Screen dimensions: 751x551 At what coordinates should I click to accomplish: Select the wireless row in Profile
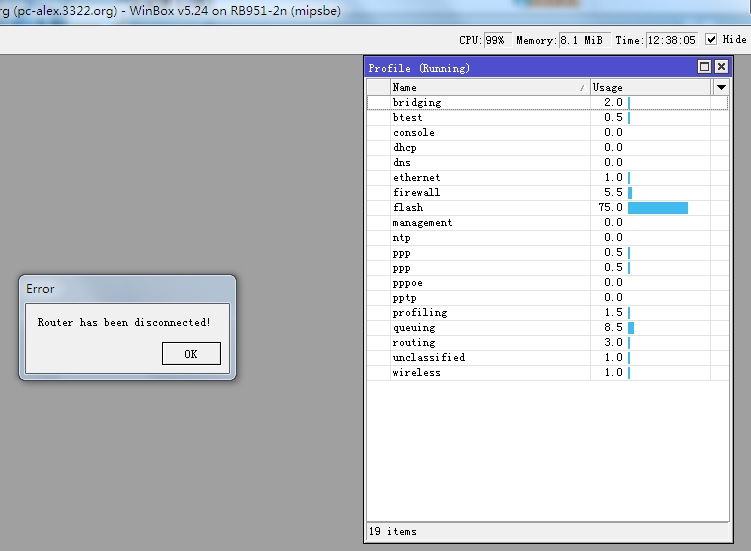pos(547,373)
